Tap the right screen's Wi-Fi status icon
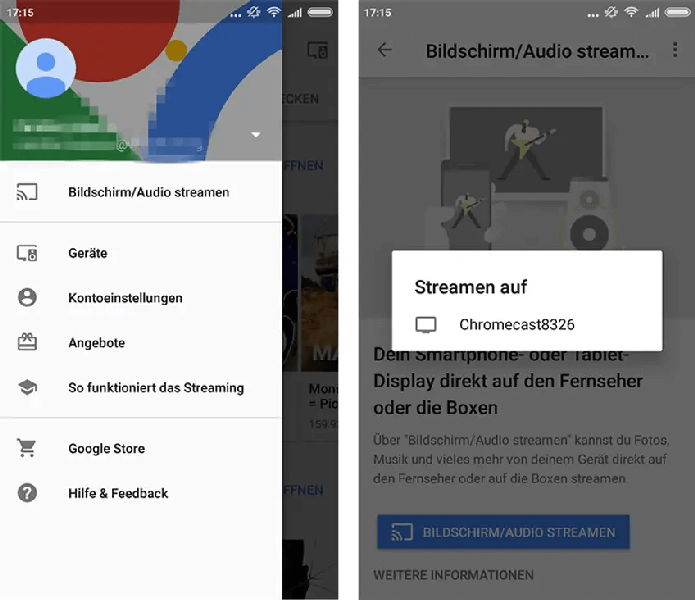This screenshot has height=600, width=695. [x=631, y=12]
